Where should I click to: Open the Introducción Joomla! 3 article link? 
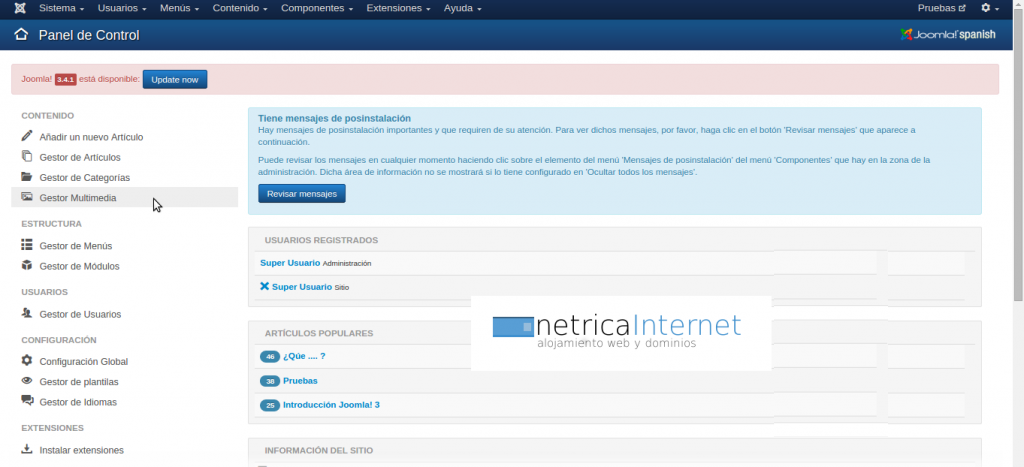coord(331,405)
